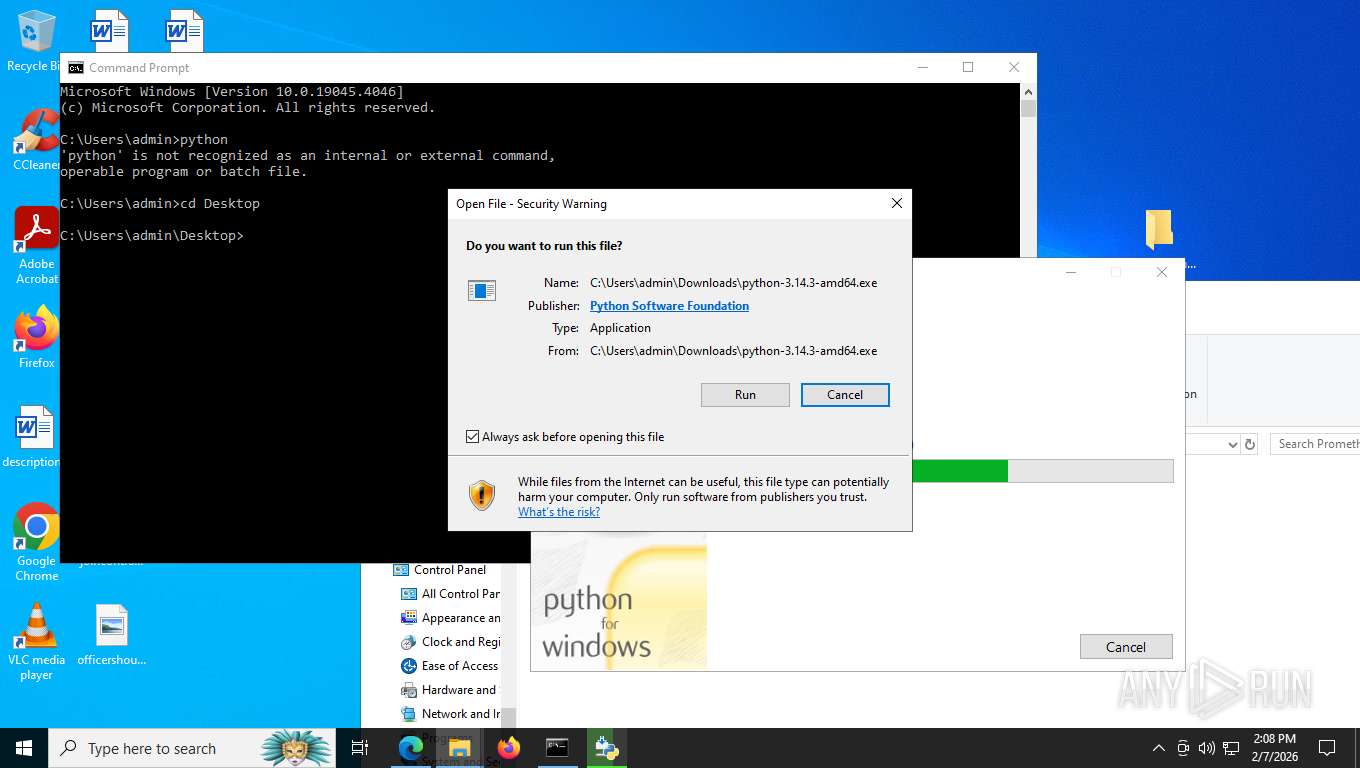Select the officershou... image file on desktop
This screenshot has height=768, width=1360.
[112, 635]
